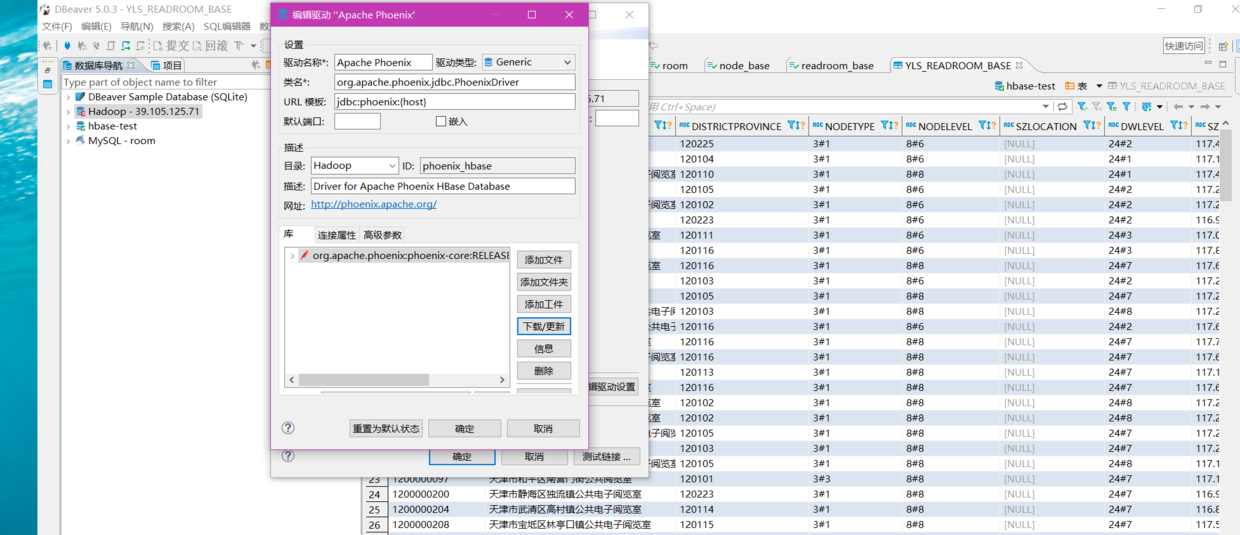Image resolution: width=1240 pixels, height=535 pixels.
Task: Click the URL 模板 input field
Action: 455,102
